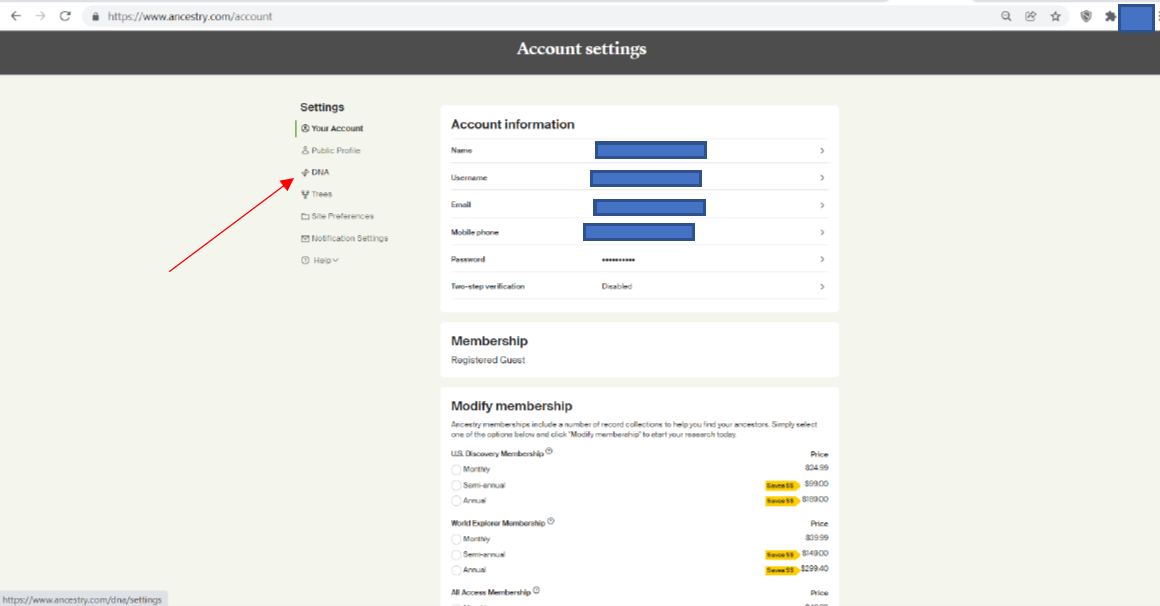This screenshot has width=1160, height=606.
Task: Click the masked Password value
Action: pos(618,260)
